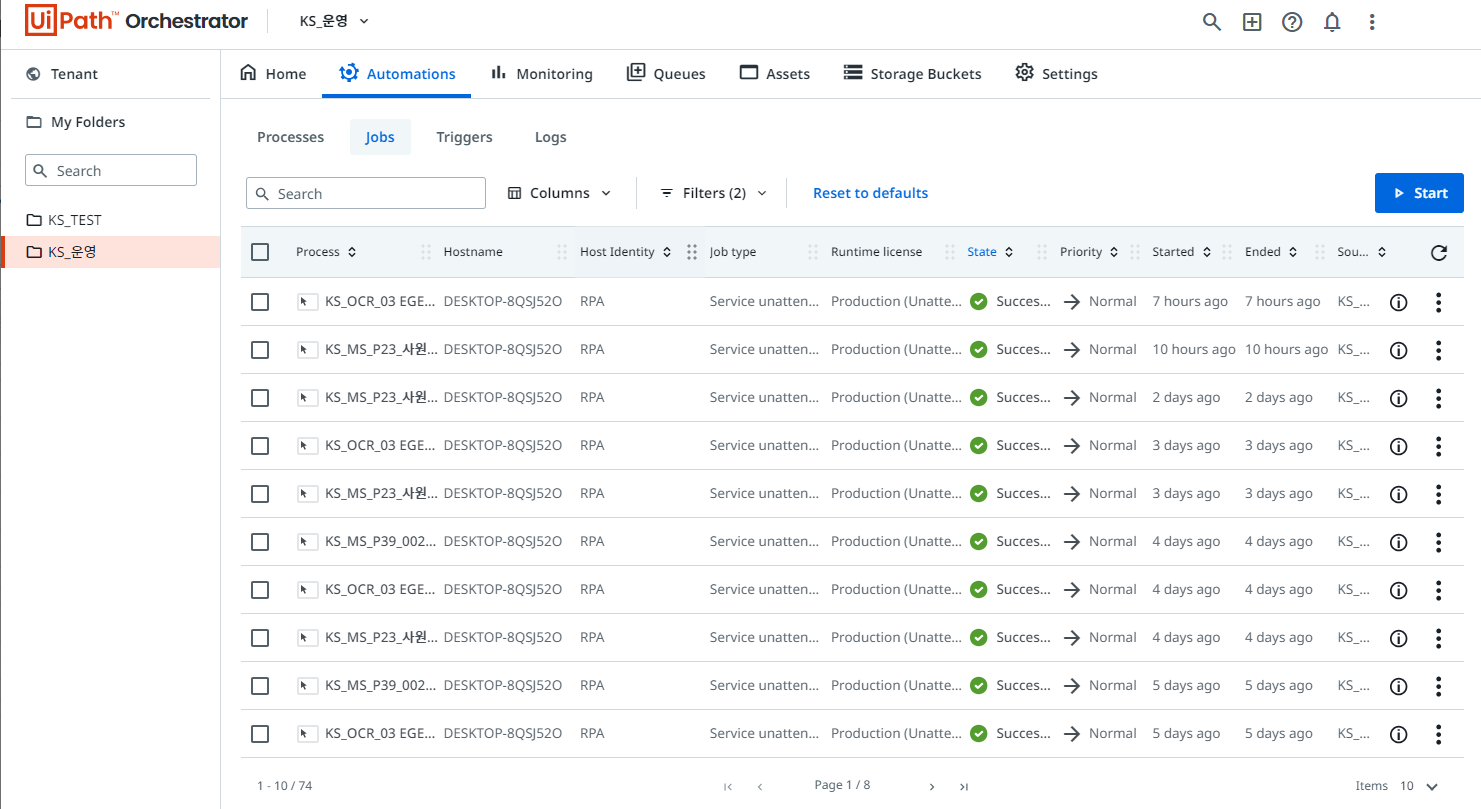
Task: Open the Logs sub-tab
Action: coord(551,137)
